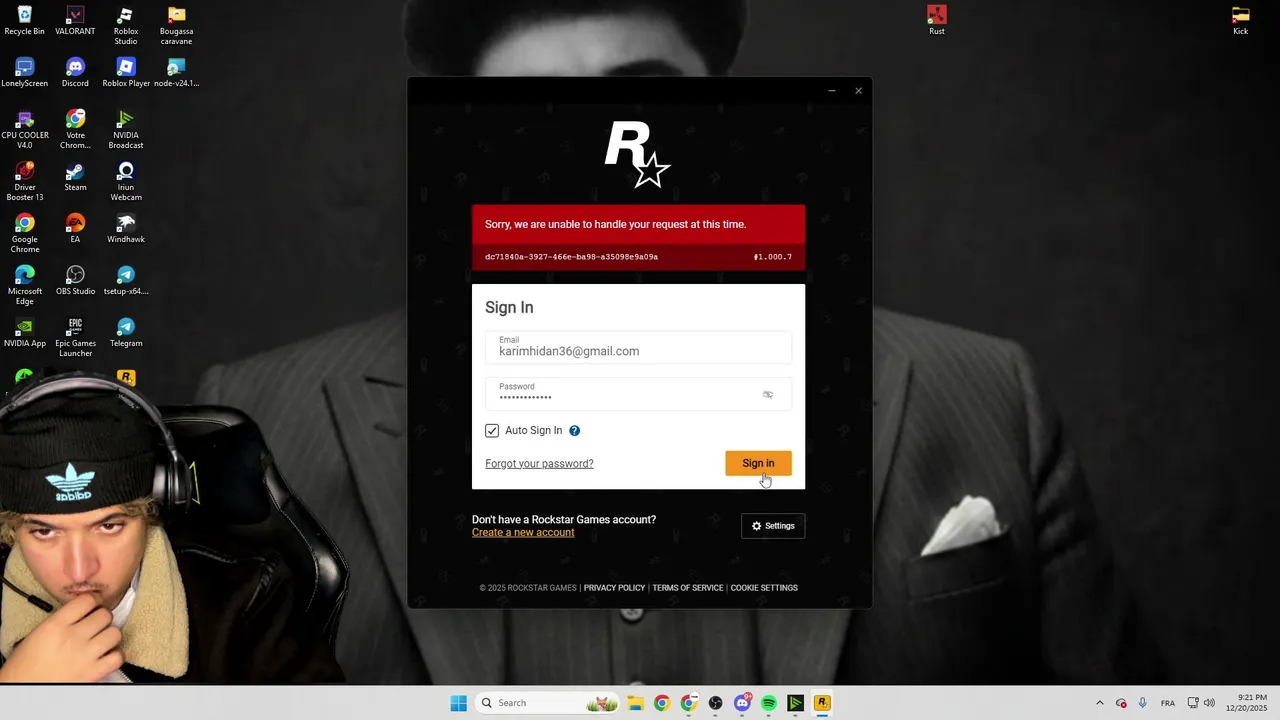Launch the Discord desktop shortcut

click(75, 73)
